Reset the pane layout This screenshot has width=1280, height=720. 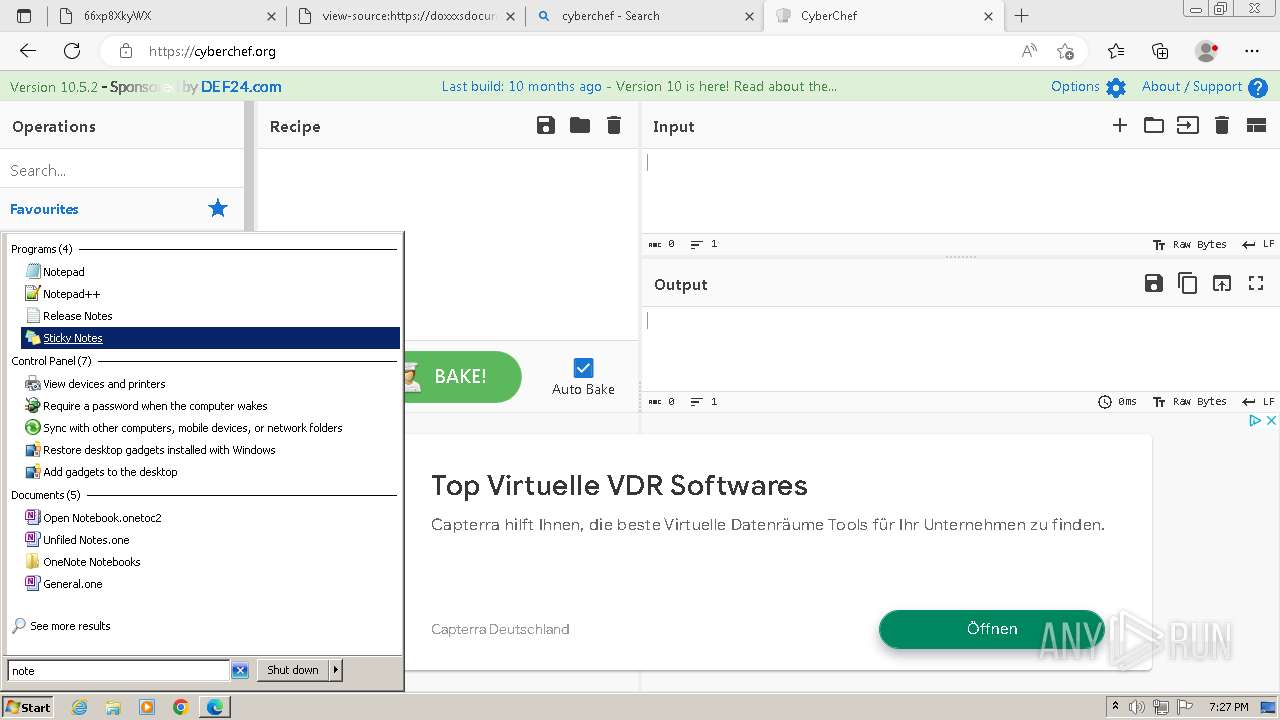(x=1256, y=125)
